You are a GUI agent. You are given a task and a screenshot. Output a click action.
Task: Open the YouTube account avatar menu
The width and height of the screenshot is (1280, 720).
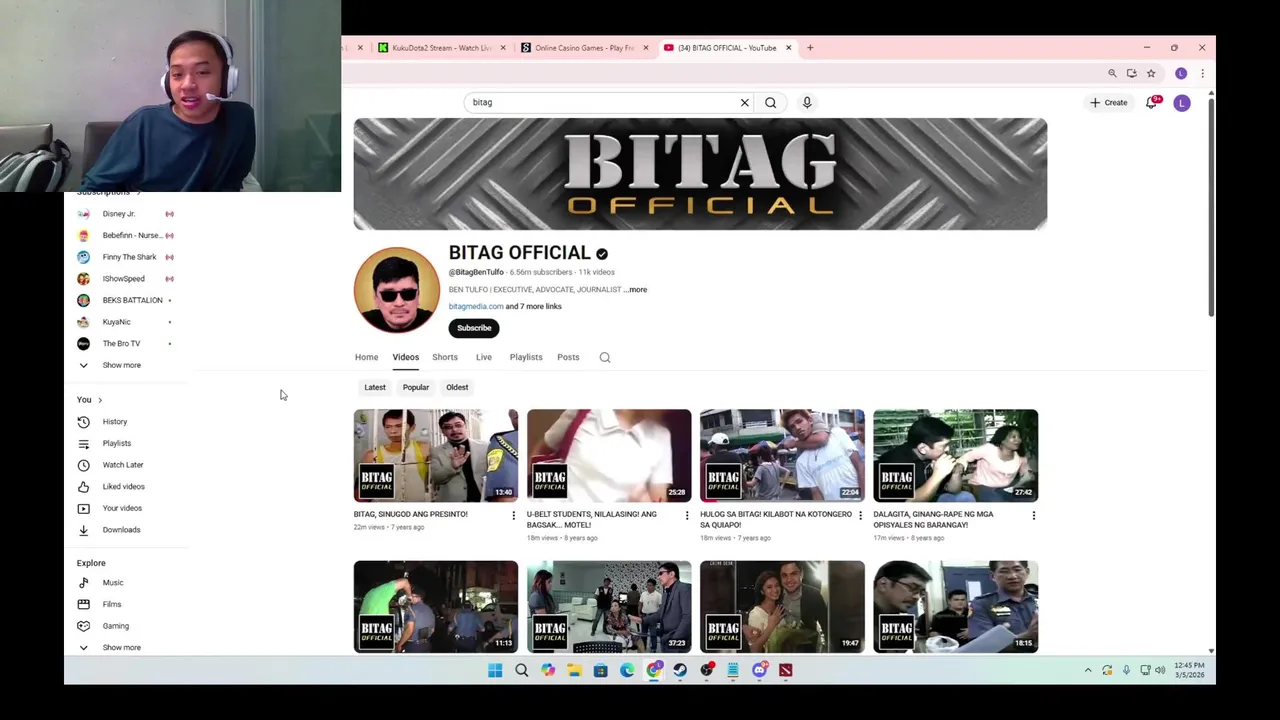coord(1182,102)
